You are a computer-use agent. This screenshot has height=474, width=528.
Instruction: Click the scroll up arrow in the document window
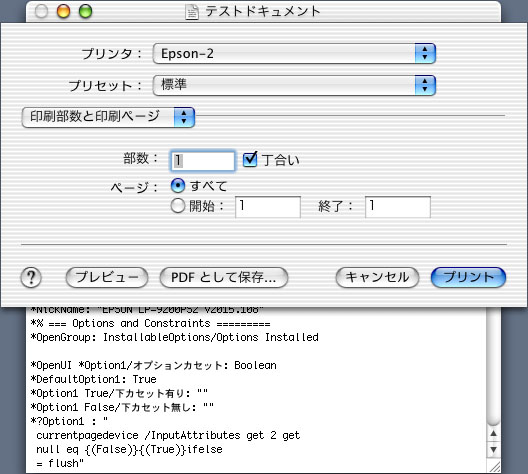coord(494,434)
